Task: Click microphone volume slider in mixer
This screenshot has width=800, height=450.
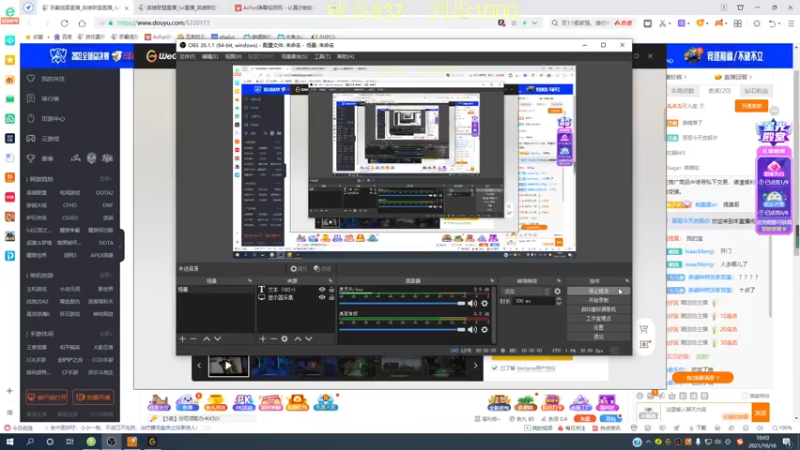Action: click(x=402, y=304)
